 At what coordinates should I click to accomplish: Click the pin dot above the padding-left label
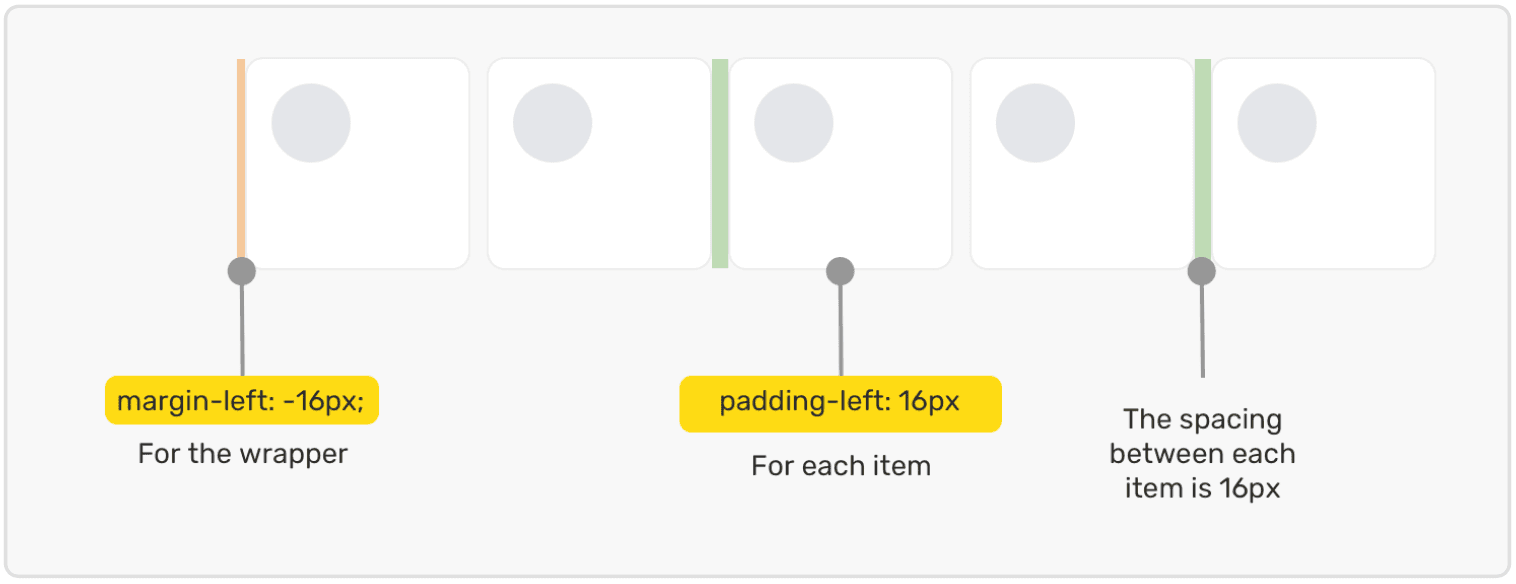tap(840, 271)
